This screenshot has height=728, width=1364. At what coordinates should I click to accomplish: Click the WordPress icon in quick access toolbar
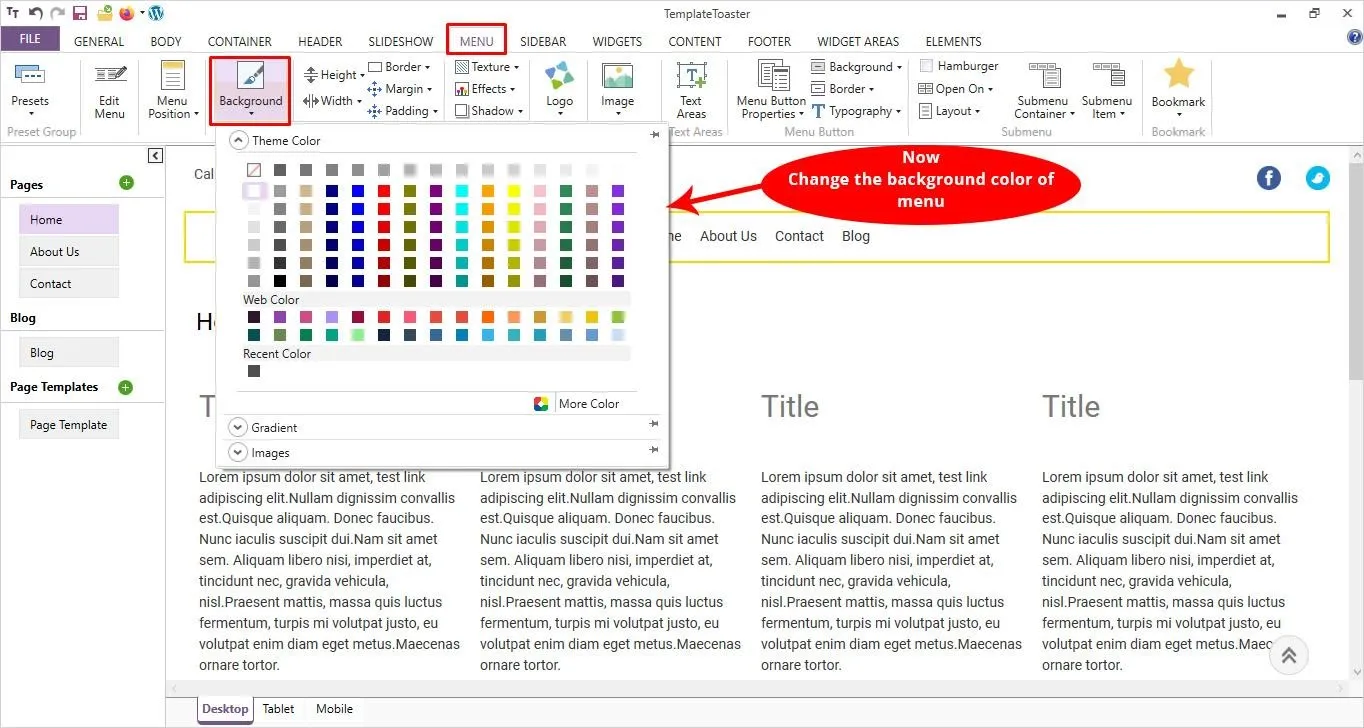click(156, 13)
